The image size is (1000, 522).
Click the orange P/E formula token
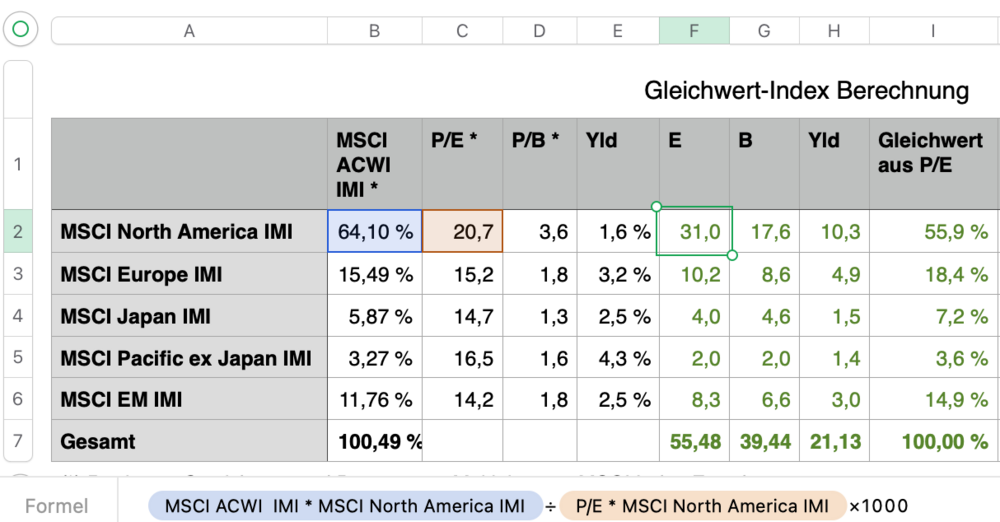pyautogui.click(x=700, y=506)
